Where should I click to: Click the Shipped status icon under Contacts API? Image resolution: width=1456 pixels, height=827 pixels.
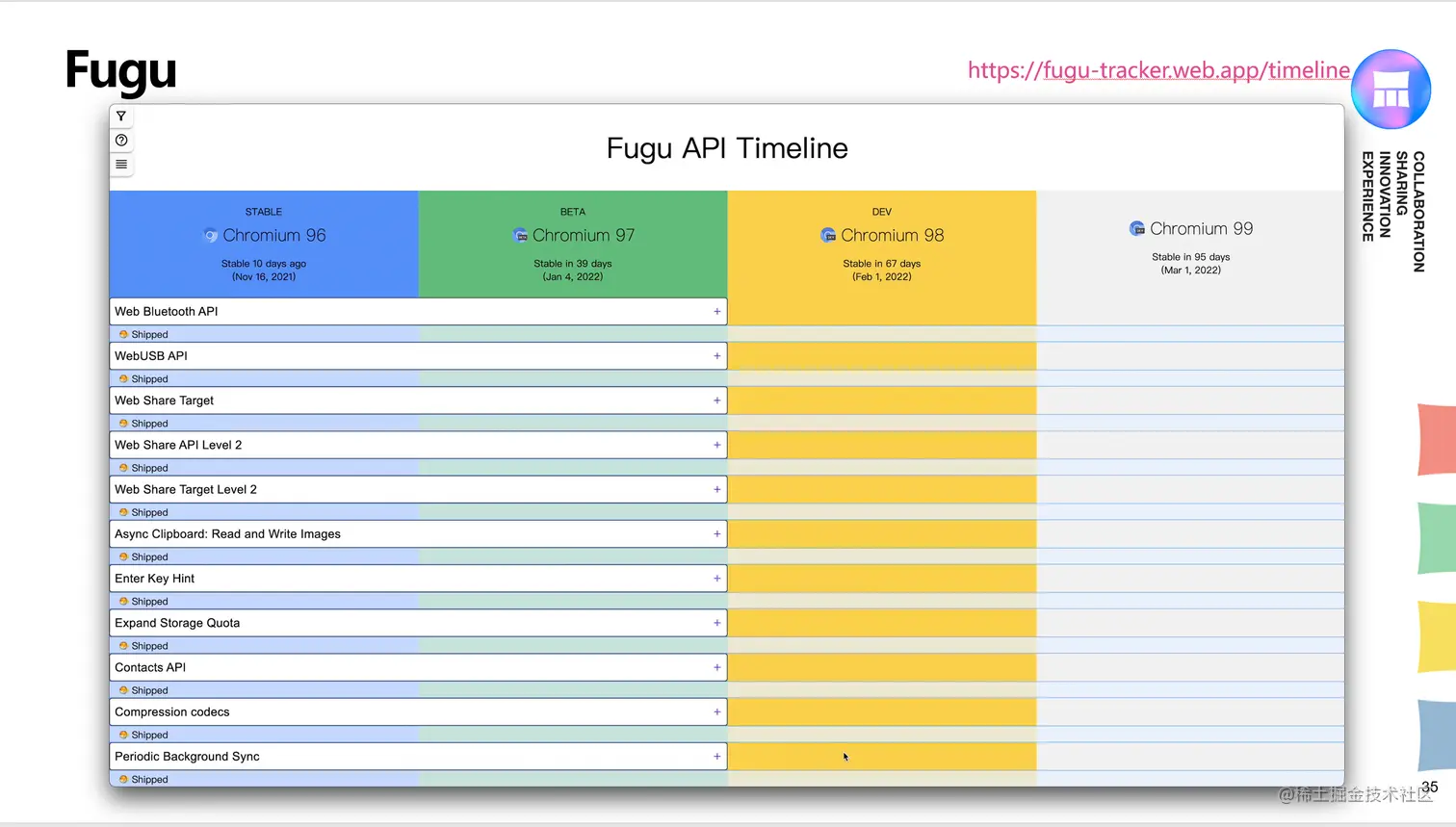click(x=123, y=689)
